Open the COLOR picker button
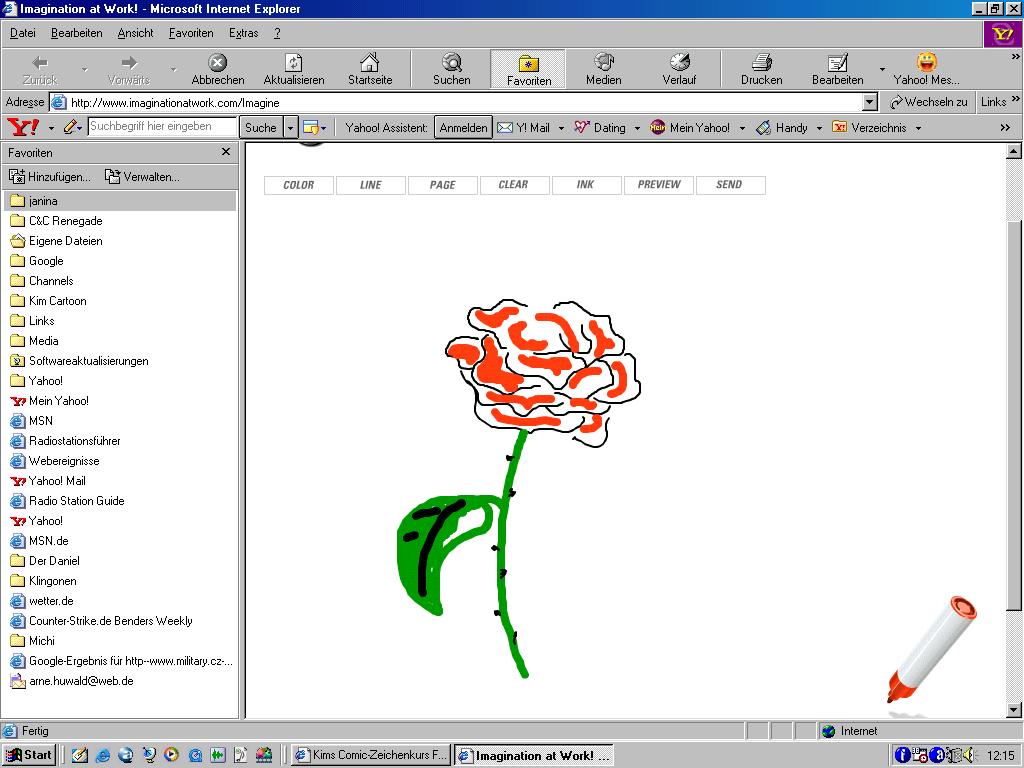Image resolution: width=1024 pixels, height=768 pixels. (298, 185)
